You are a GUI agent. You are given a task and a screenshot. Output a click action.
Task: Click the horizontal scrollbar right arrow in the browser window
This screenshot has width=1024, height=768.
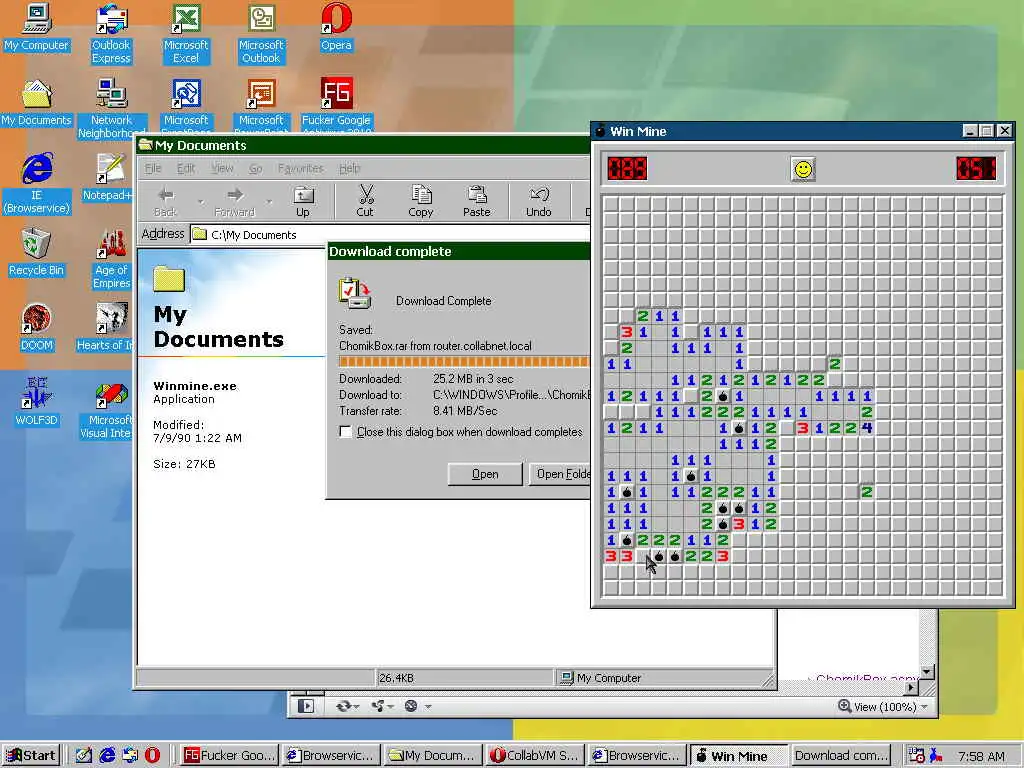point(912,687)
